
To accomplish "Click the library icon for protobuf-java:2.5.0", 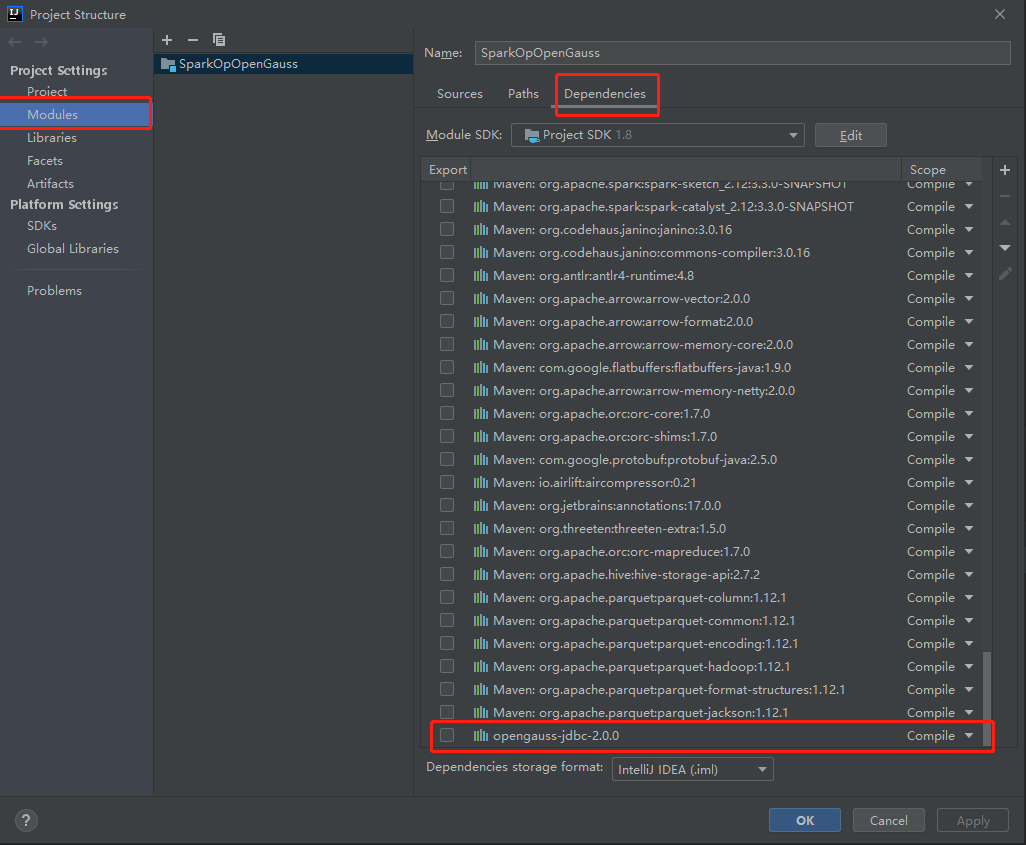I will 481,459.
